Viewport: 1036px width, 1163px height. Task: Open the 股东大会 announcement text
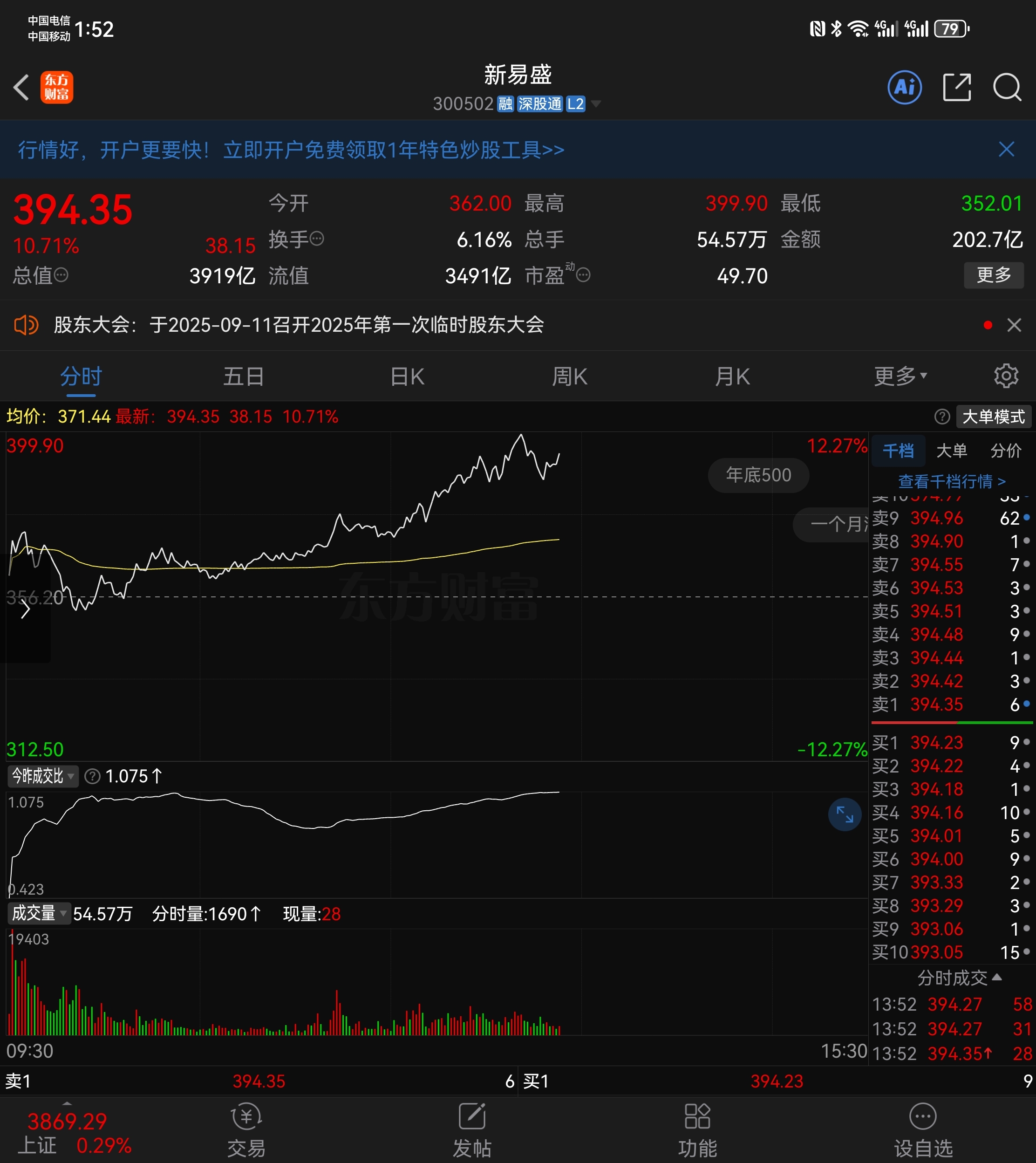pos(299,325)
